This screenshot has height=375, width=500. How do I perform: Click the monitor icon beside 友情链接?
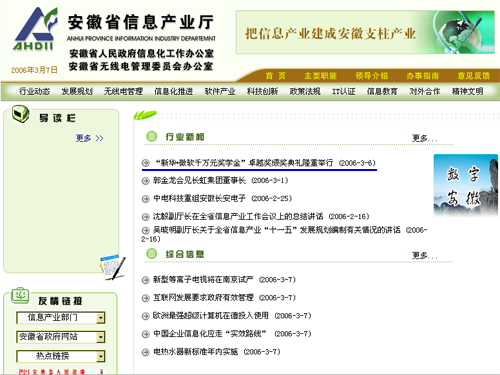pos(20,296)
